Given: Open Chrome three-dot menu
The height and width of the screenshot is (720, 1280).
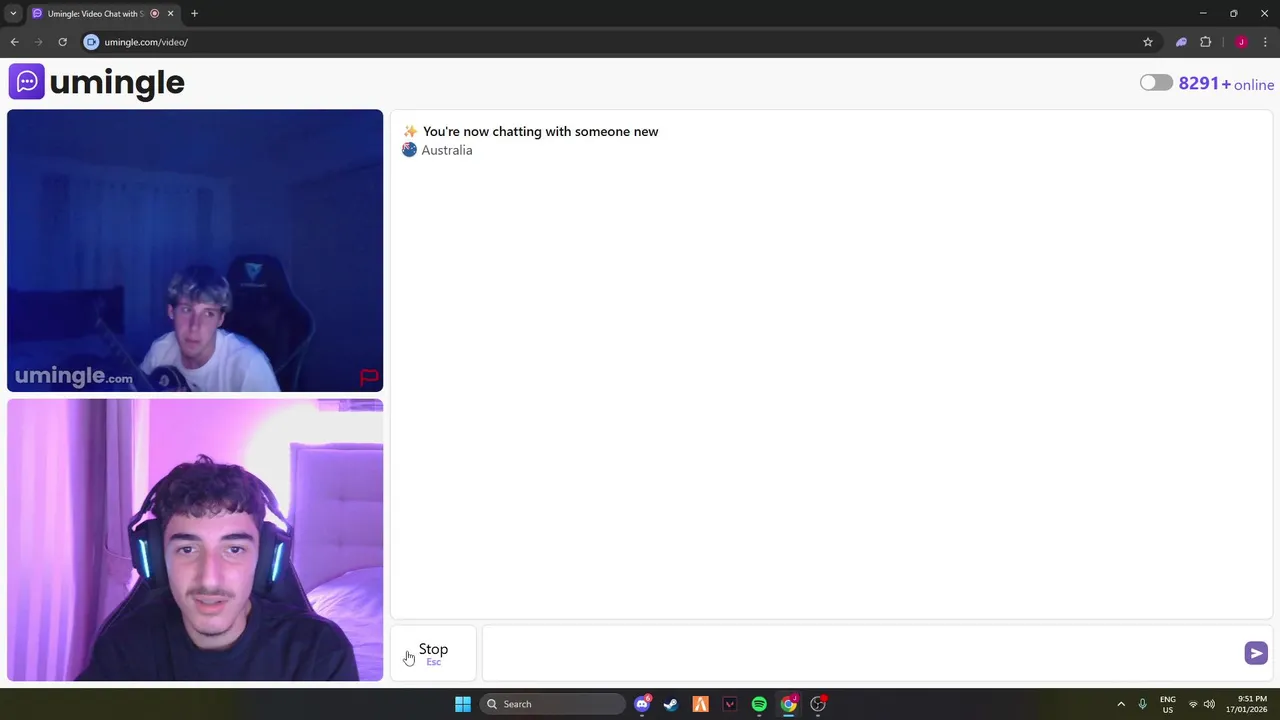Looking at the screenshot, I should (x=1265, y=42).
